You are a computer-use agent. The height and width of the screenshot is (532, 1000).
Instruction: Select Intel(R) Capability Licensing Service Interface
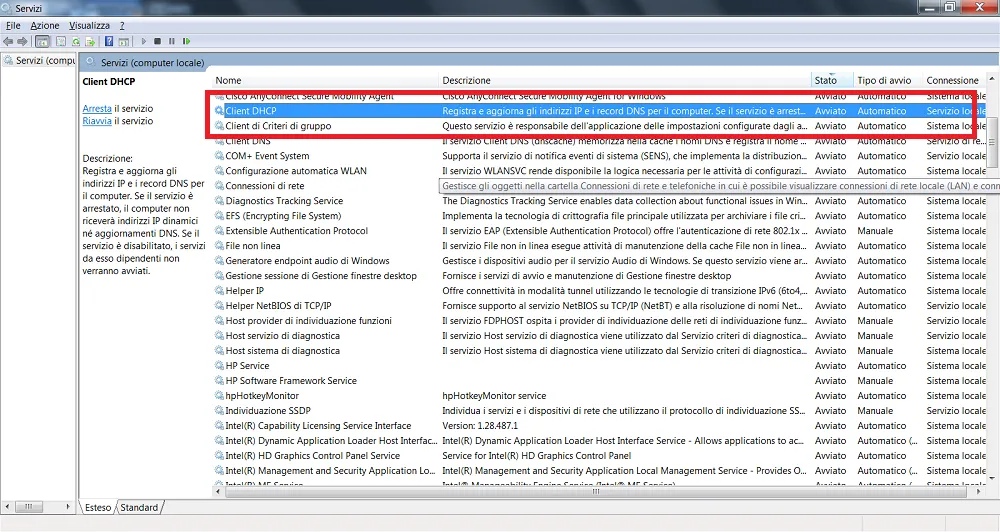pyautogui.click(x=599, y=425)
